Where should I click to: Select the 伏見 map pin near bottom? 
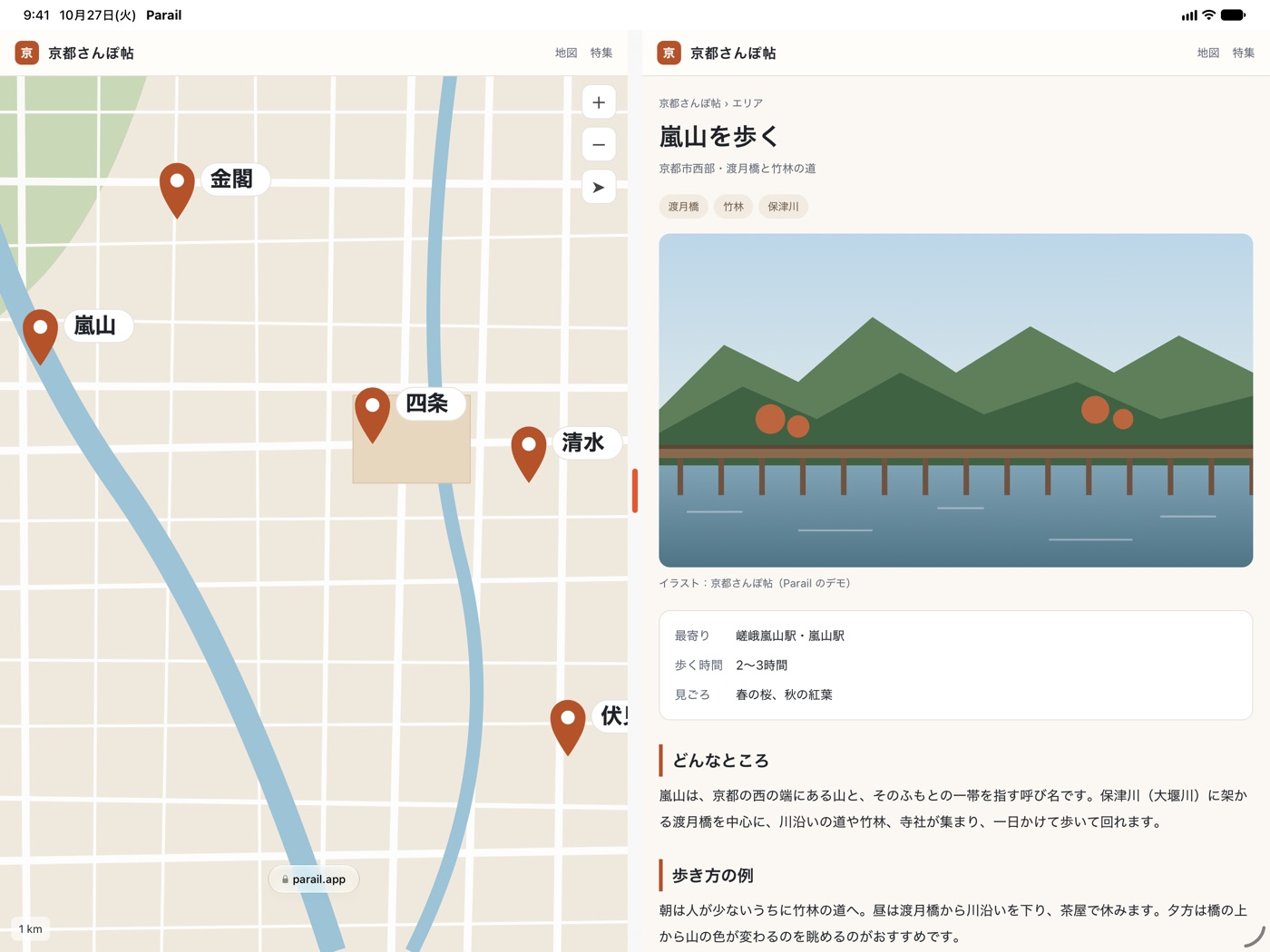(568, 727)
